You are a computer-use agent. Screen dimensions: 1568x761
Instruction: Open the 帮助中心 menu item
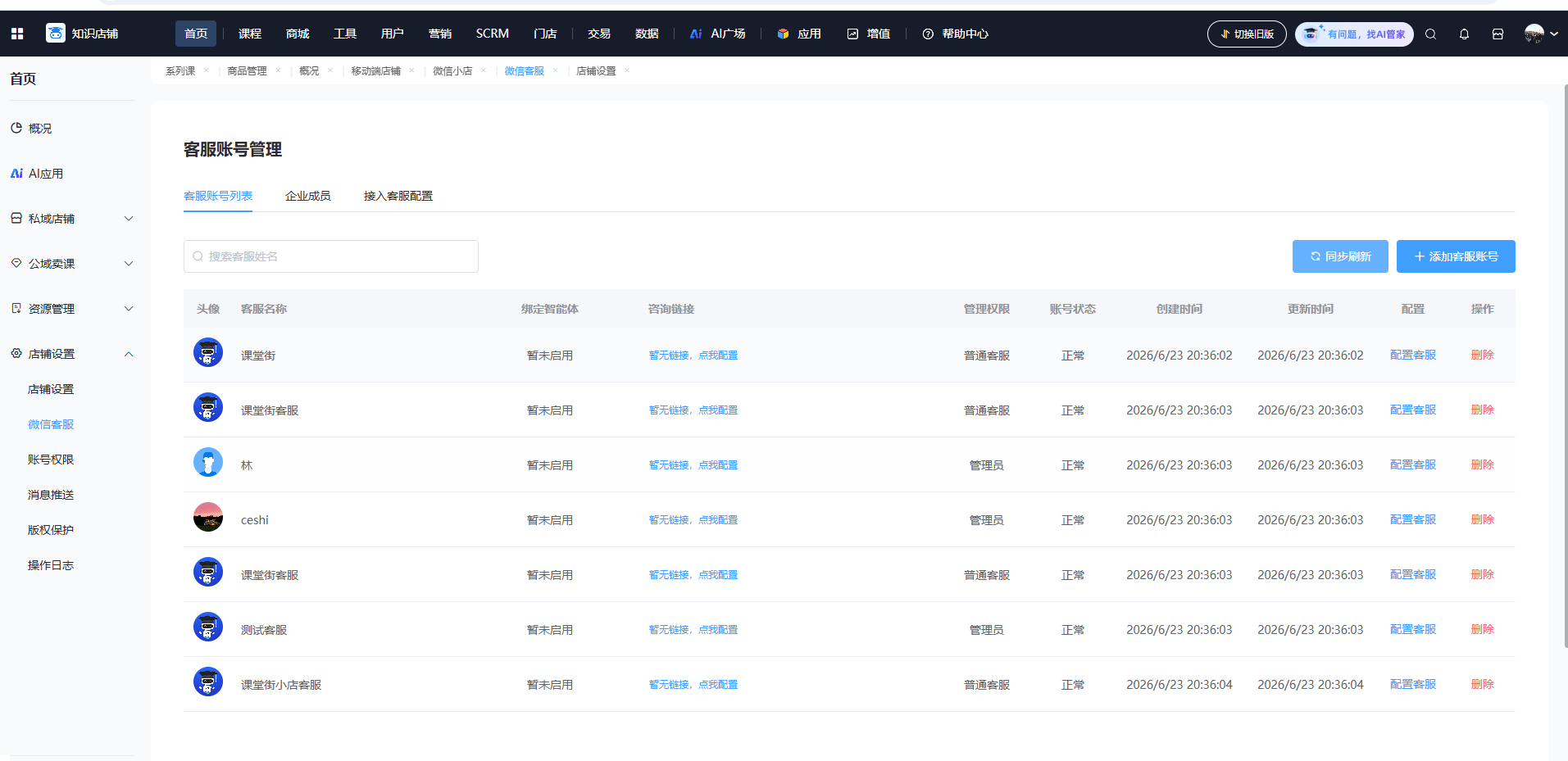click(x=956, y=34)
